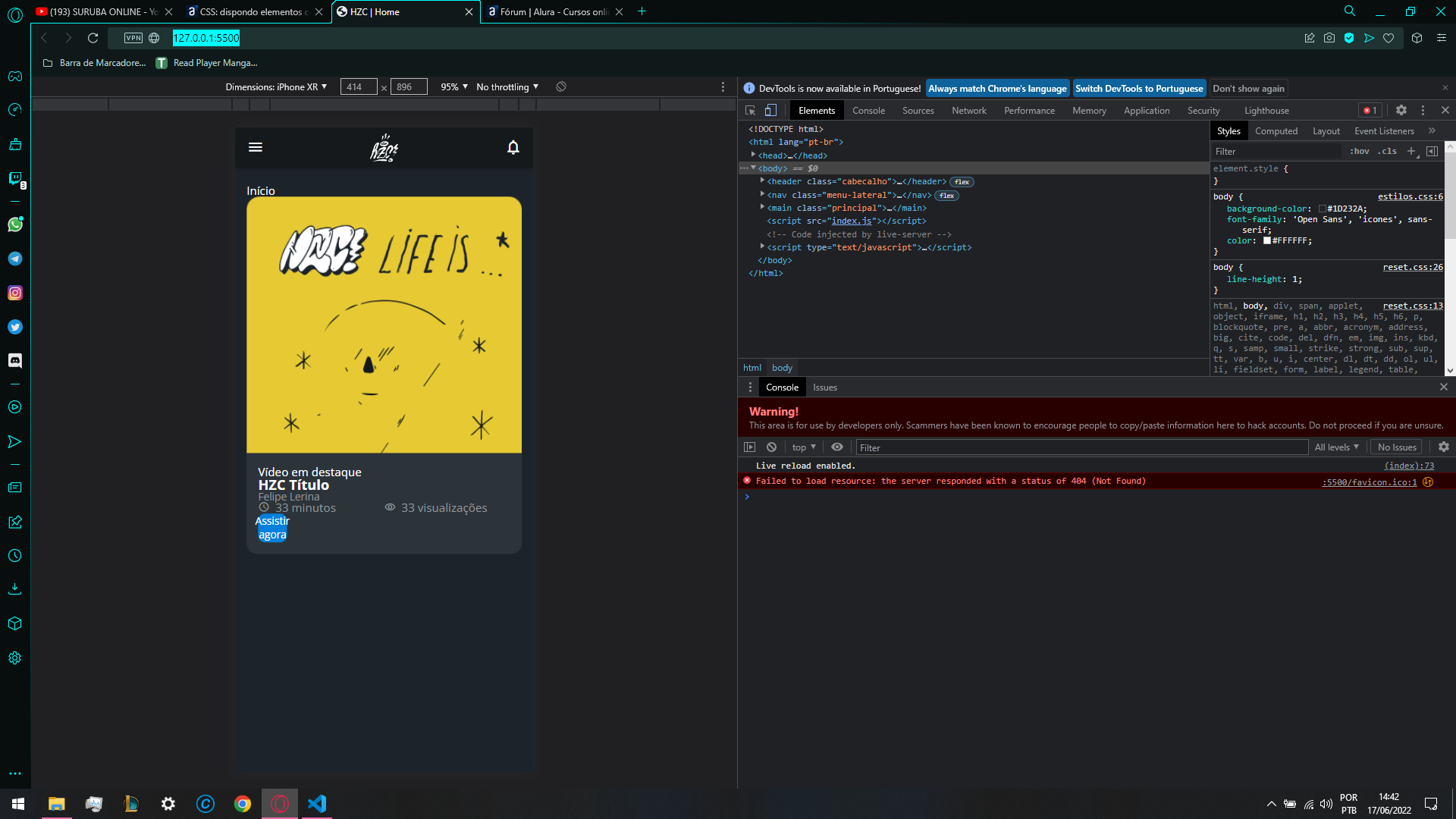This screenshot has width=1456, height=819.
Task: Switch to the Network tab
Action: click(x=969, y=111)
